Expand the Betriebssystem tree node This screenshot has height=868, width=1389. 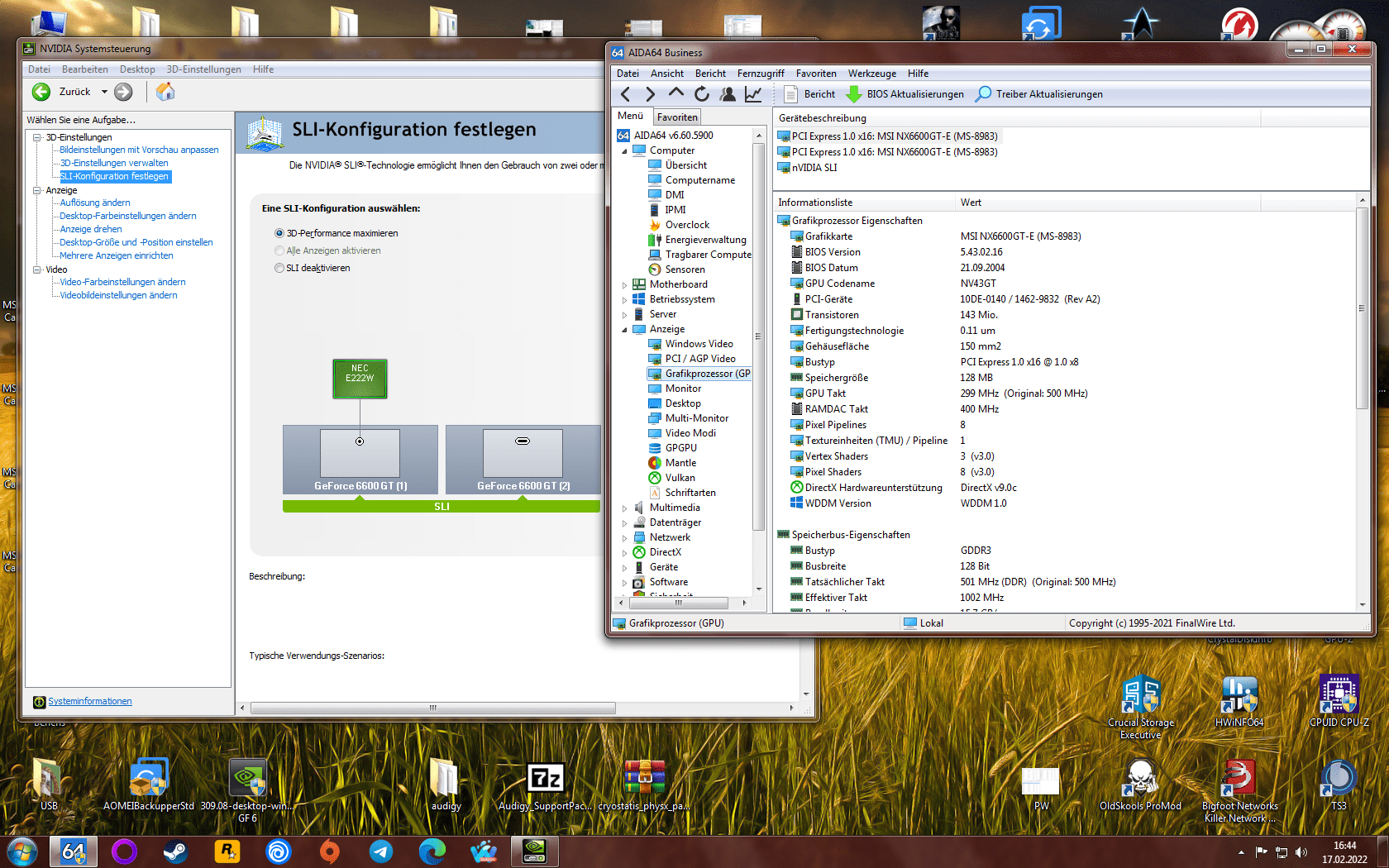624,299
